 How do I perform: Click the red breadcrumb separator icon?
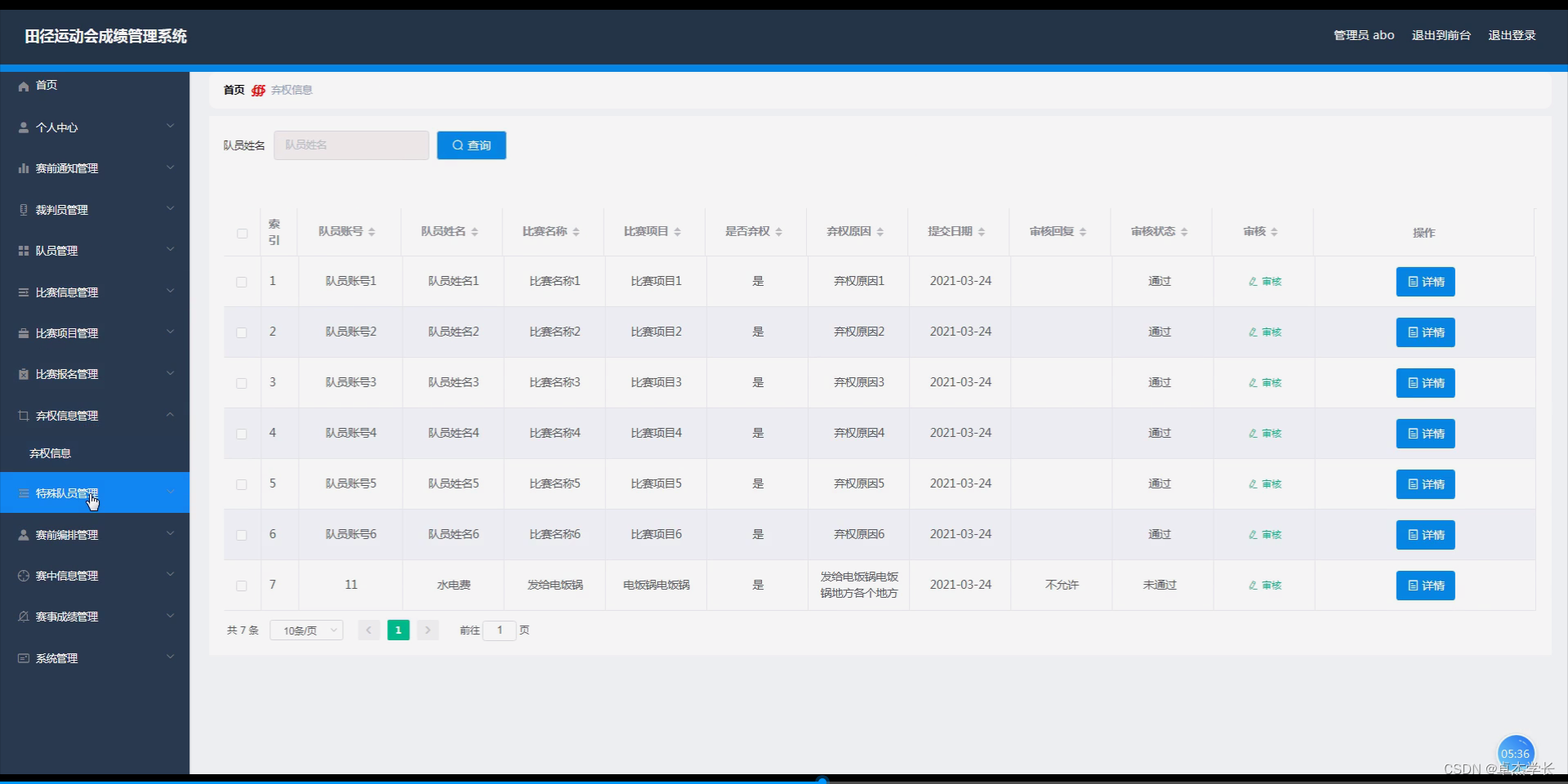pyautogui.click(x=258, y=91)
